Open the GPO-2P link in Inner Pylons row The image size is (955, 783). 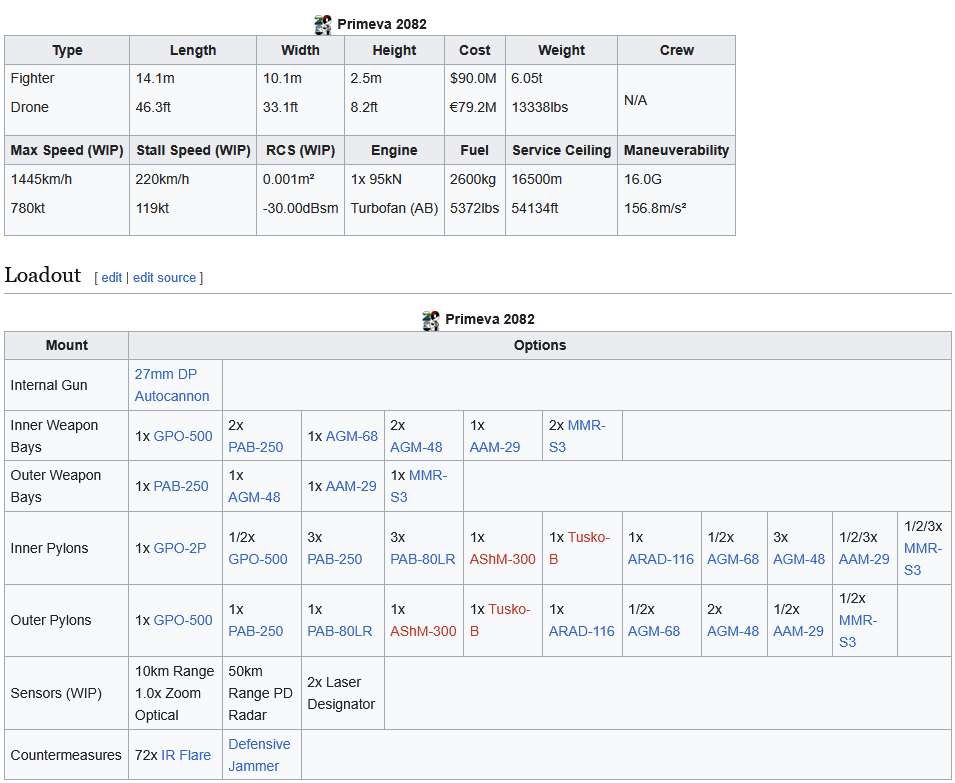180,549
